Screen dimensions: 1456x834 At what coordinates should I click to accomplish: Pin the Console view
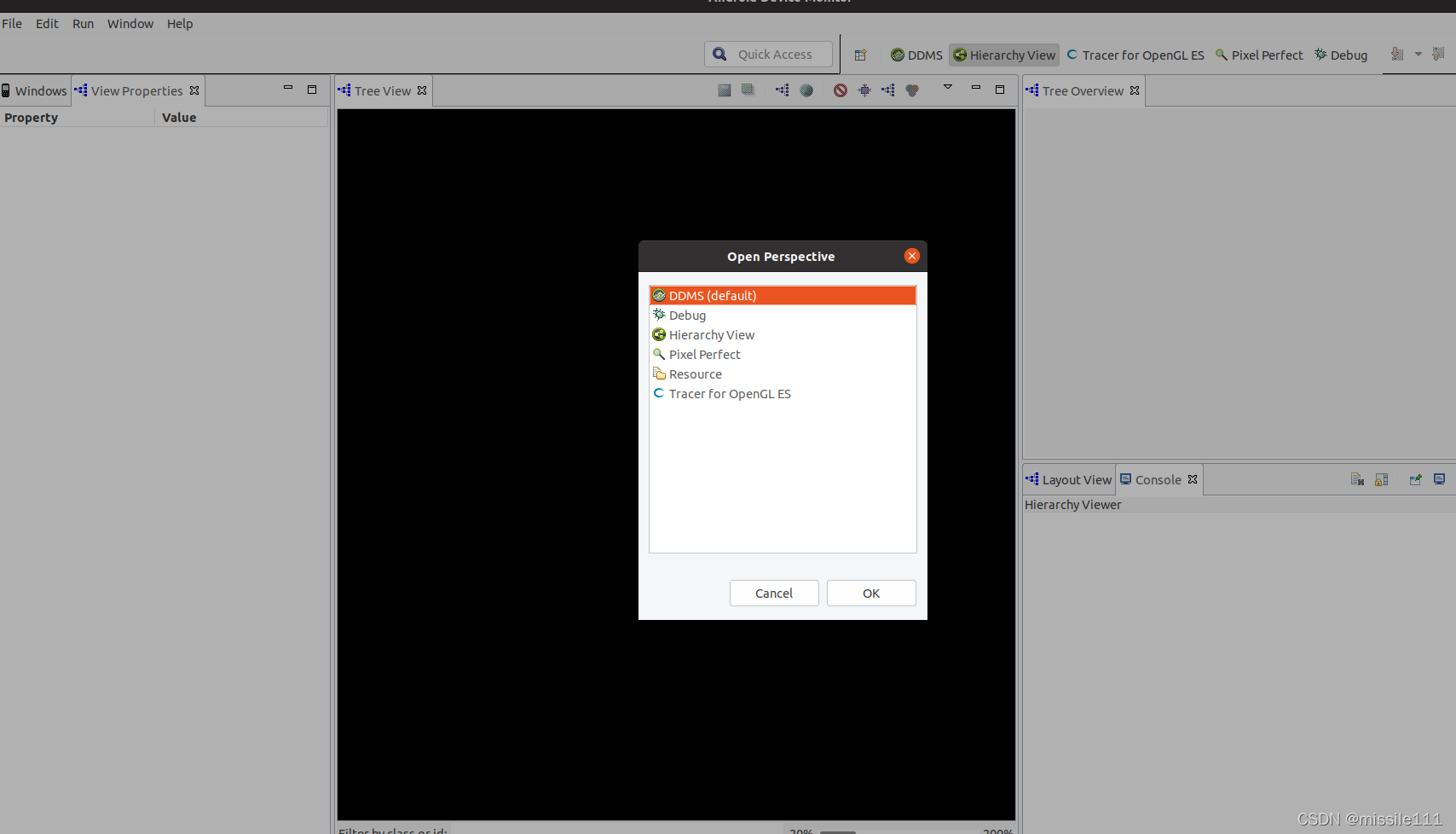(1415, 479)
